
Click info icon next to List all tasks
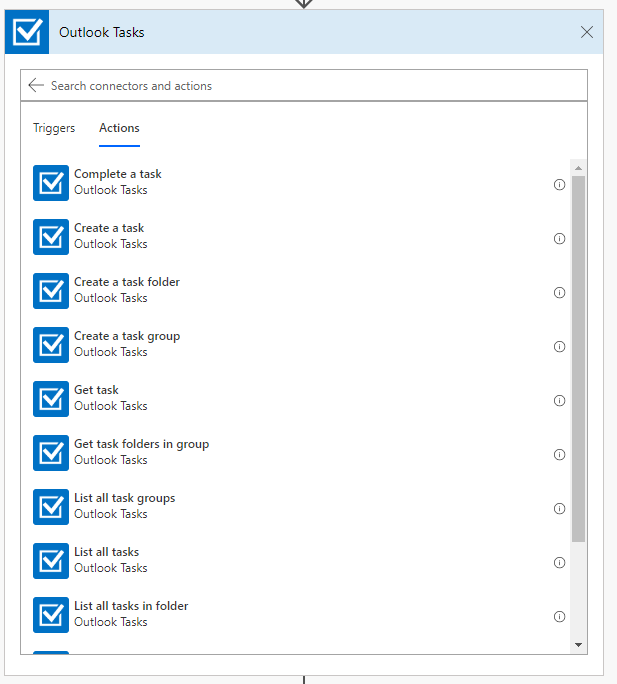[559, 563]
